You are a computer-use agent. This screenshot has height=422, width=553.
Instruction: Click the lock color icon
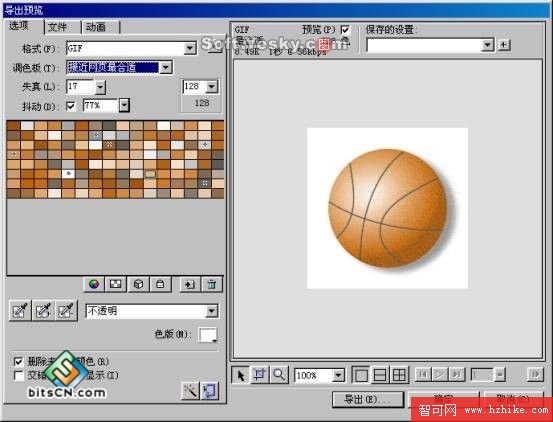click(x=160, y=285)
